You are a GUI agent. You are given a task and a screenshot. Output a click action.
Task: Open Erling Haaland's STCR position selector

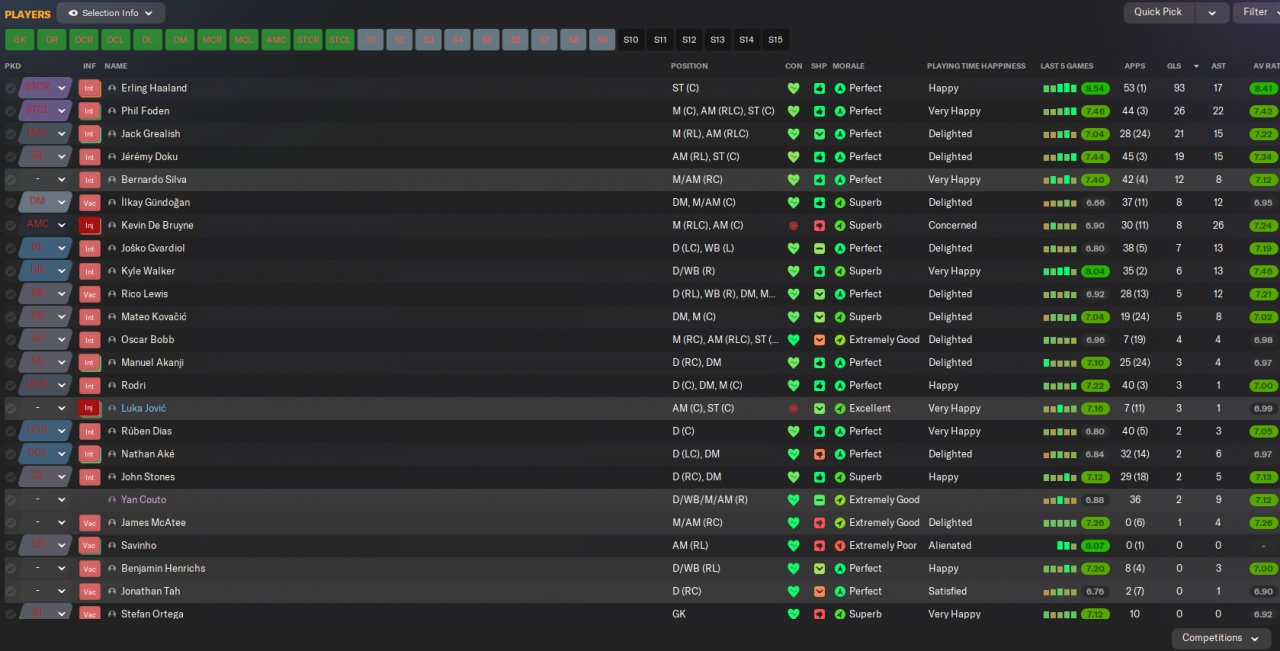[x=45, y=88]
